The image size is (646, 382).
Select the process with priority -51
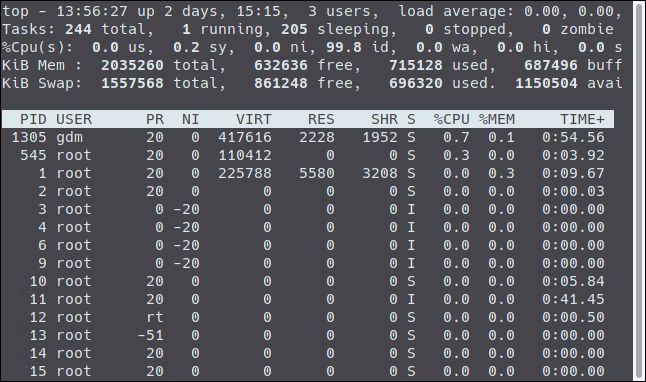point(308,335)
